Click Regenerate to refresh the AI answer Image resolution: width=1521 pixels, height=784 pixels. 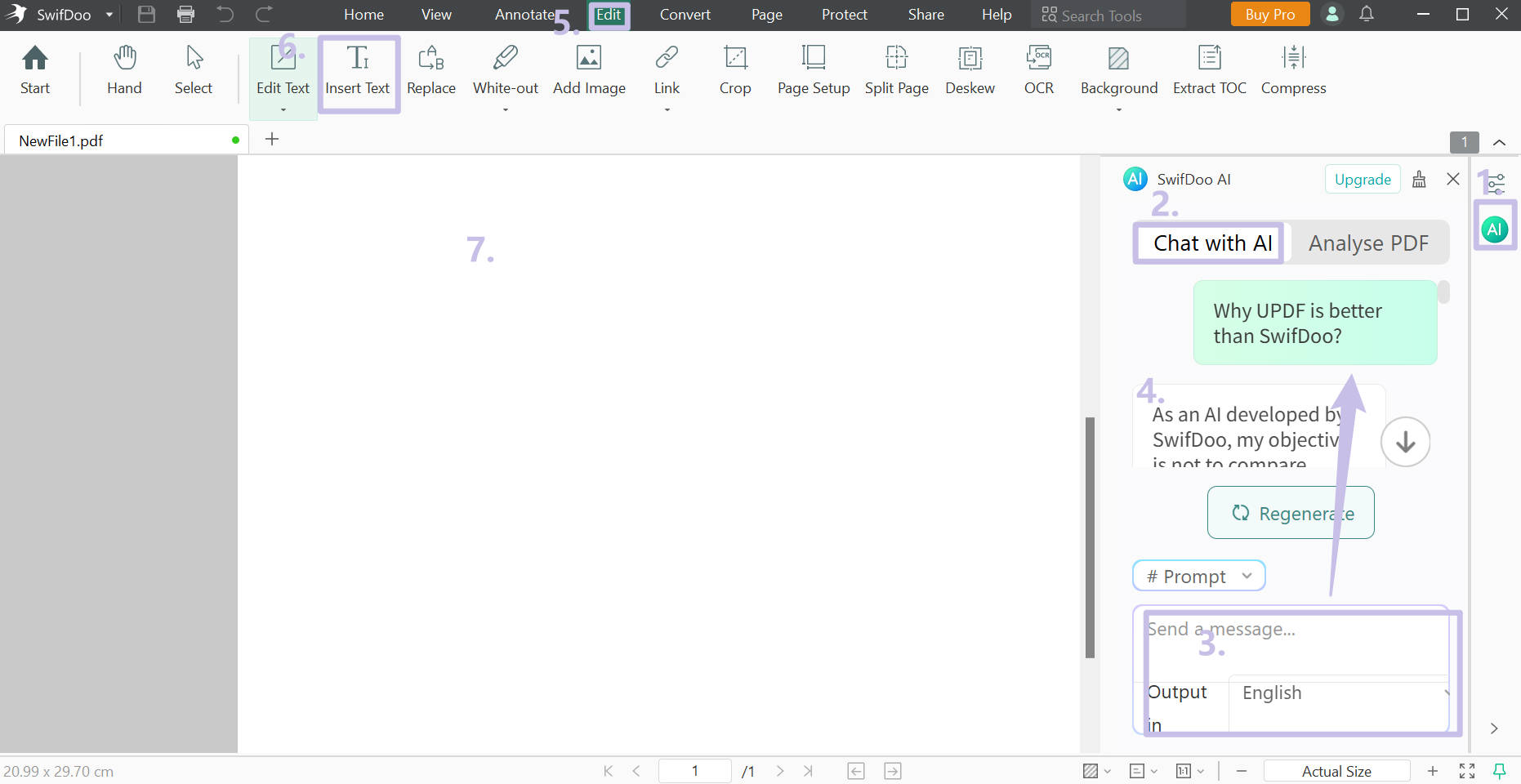[x=1291, y=513]
